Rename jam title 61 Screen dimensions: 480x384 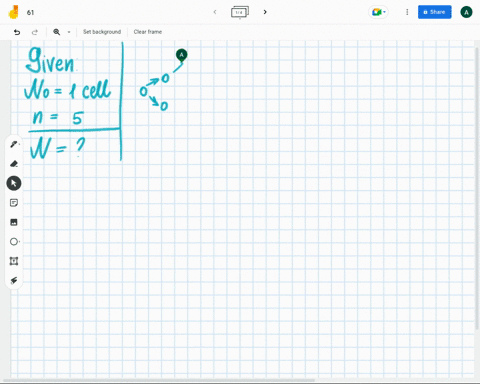[30, 13]
